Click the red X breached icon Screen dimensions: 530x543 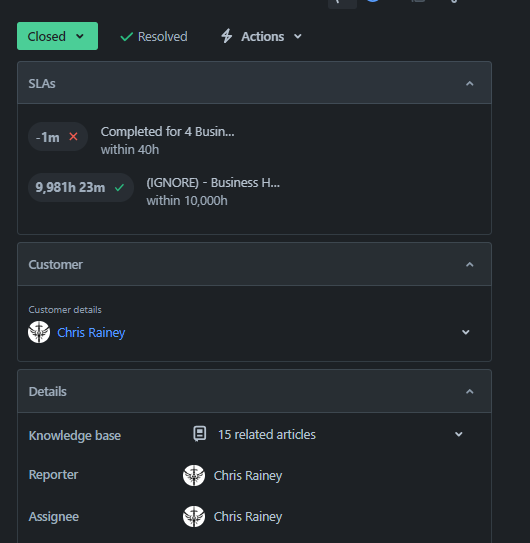point(73,136)
